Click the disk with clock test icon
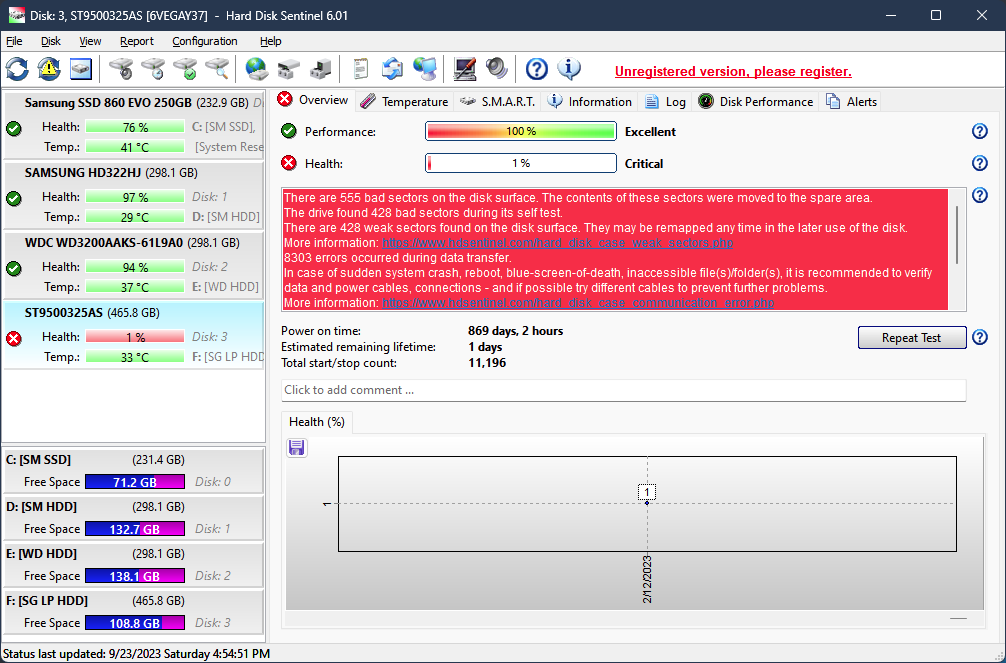 153,69
